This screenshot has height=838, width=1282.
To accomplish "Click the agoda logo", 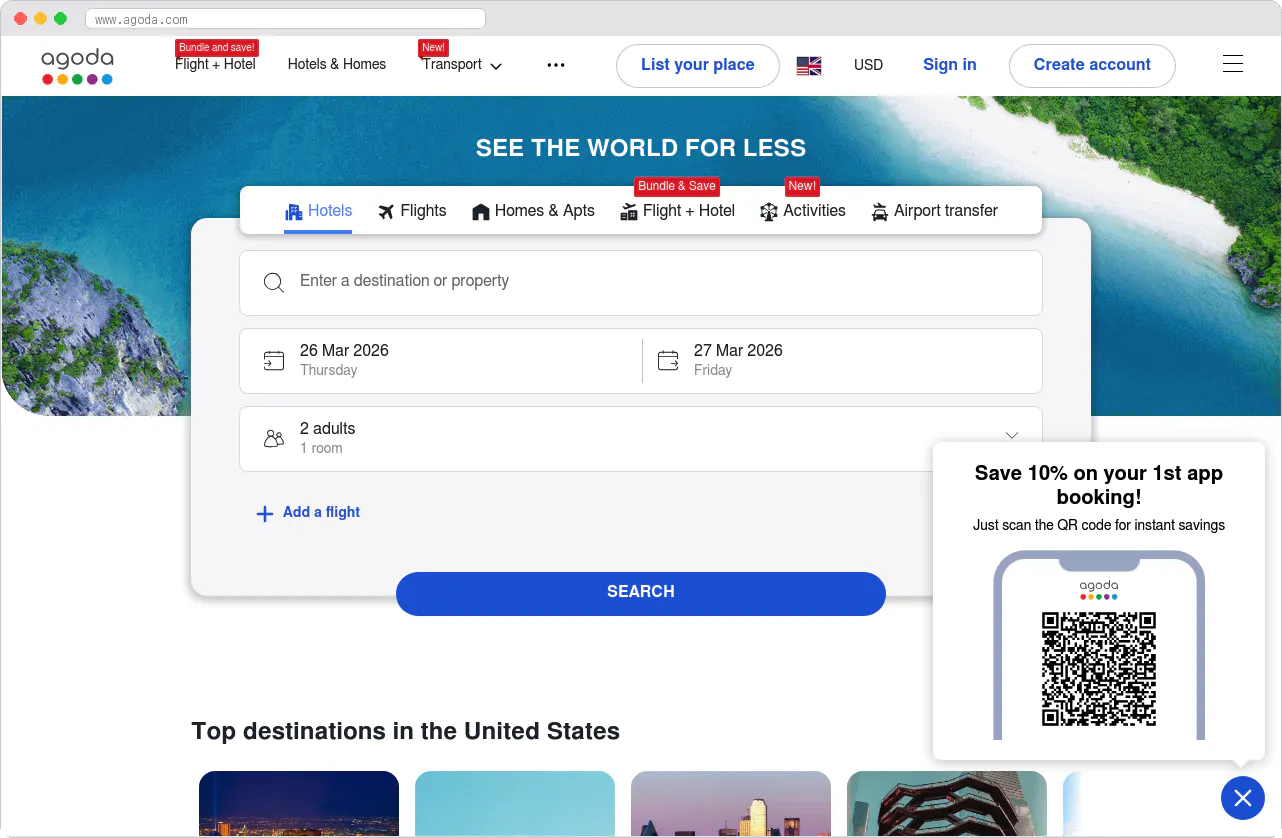I will click(77, 66).
